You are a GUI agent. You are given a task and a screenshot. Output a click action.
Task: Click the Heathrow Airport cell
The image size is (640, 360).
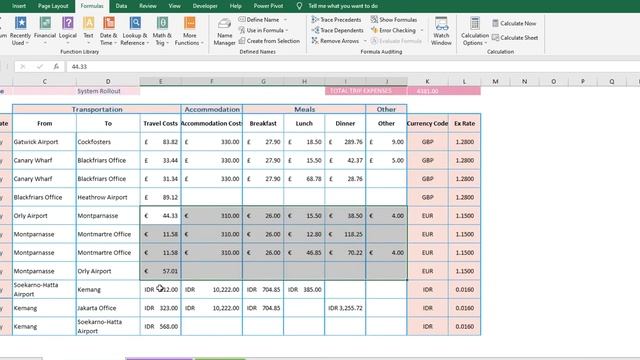(108, 197)
